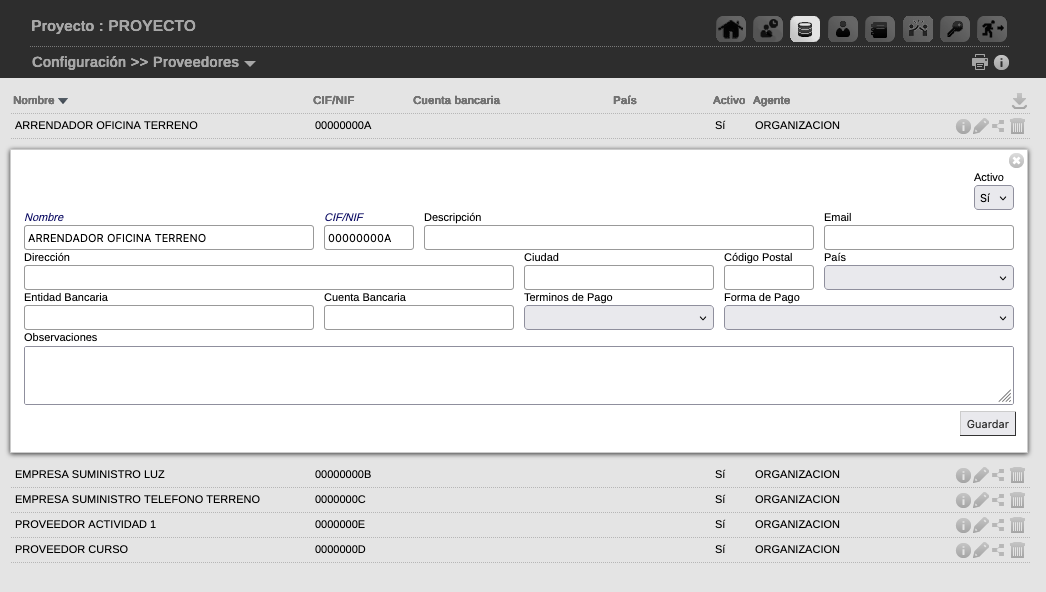
Task: Click into the Email input field
Action: pos(918,237)
